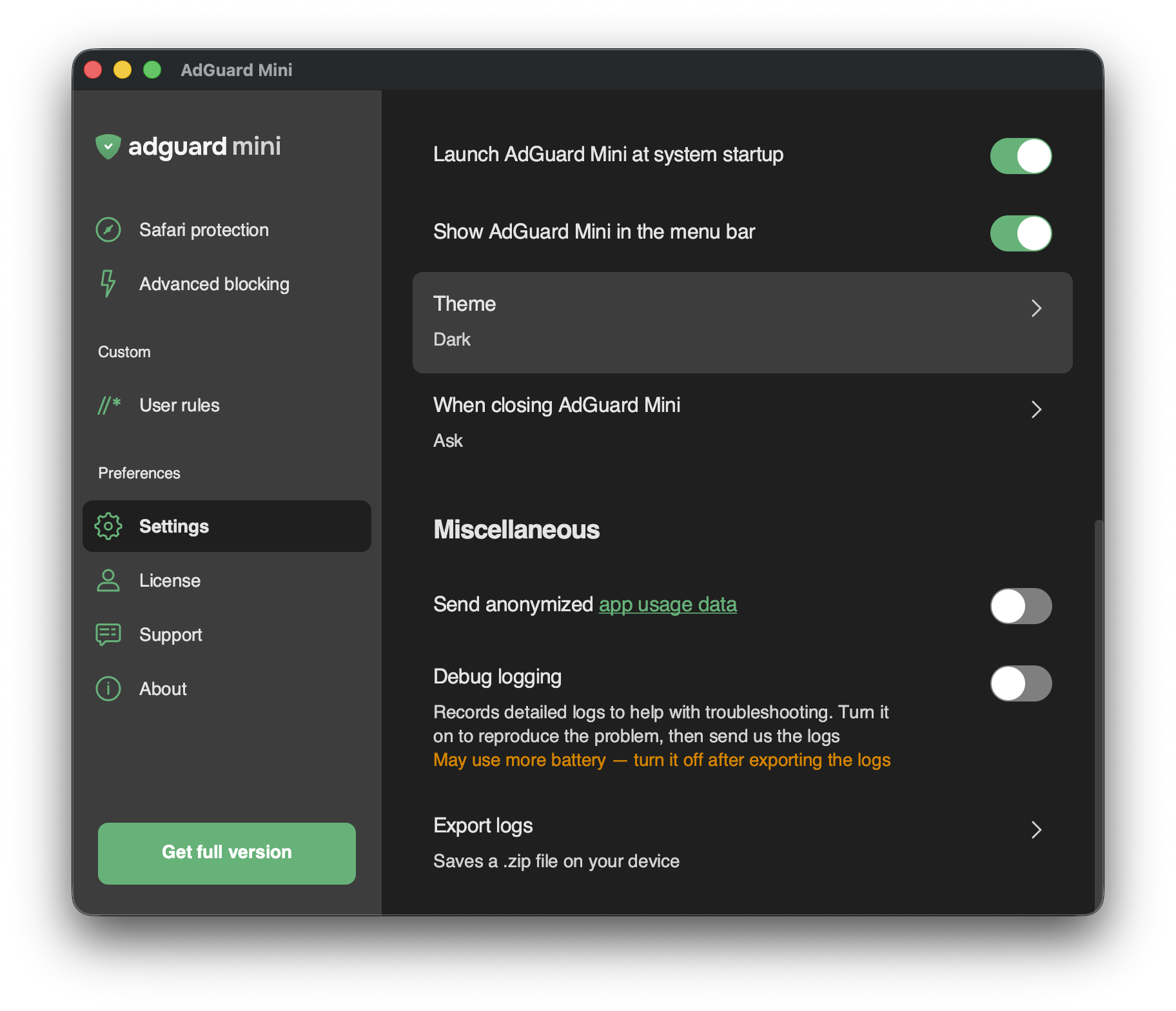Click the AdGuard shield logo icon
The height and width of the screenshot is (1011, 1176).
[x=108, y=146]
